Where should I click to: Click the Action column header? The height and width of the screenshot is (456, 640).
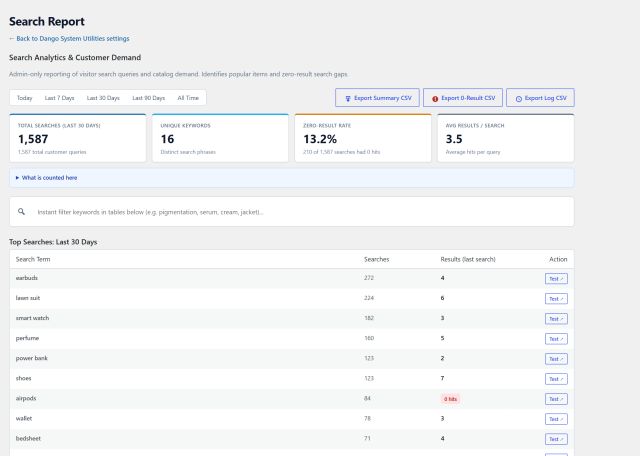[558, 259]
